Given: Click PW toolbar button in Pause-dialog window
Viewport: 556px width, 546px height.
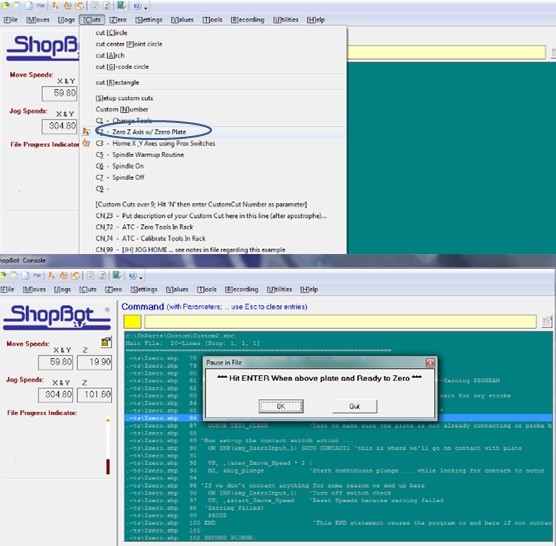Looking at the screenshot, I should (x=37, y=275).
